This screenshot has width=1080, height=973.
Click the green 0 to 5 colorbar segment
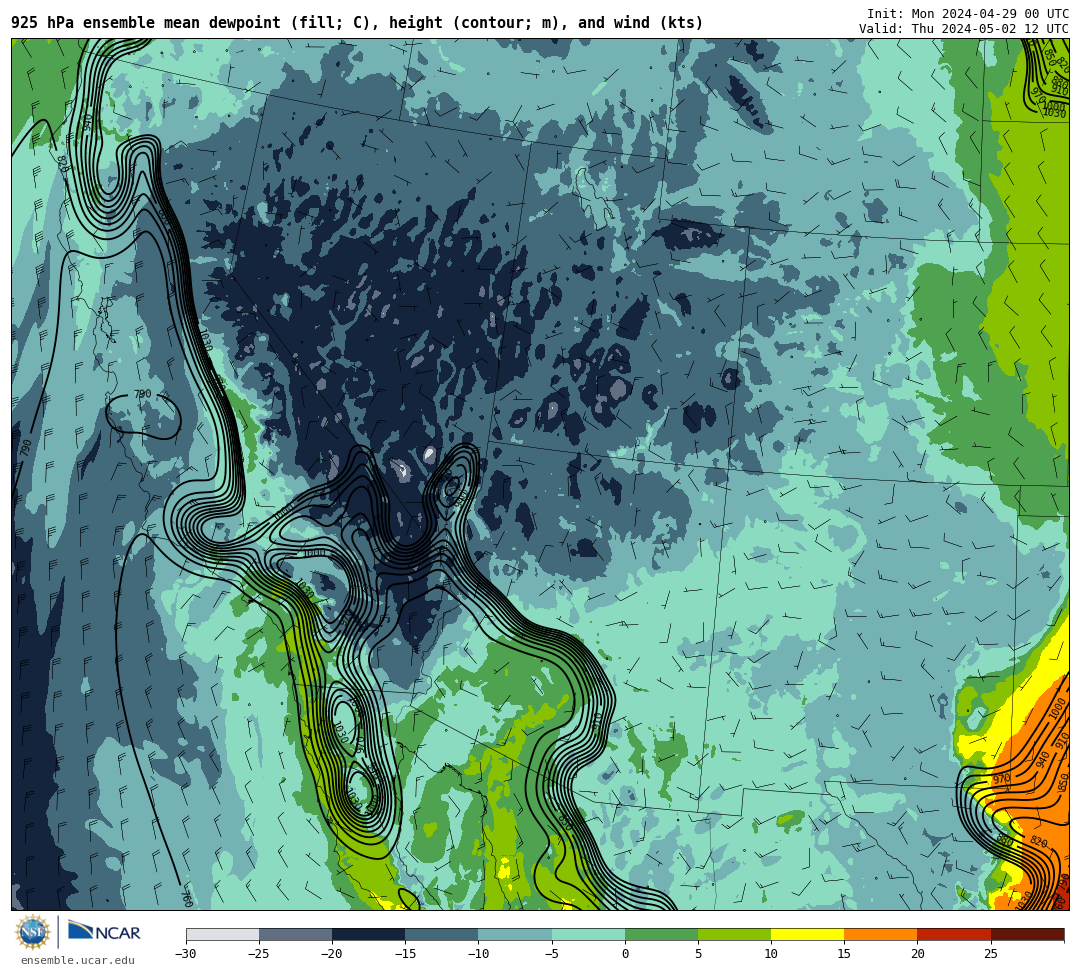(x=661, y=934)
